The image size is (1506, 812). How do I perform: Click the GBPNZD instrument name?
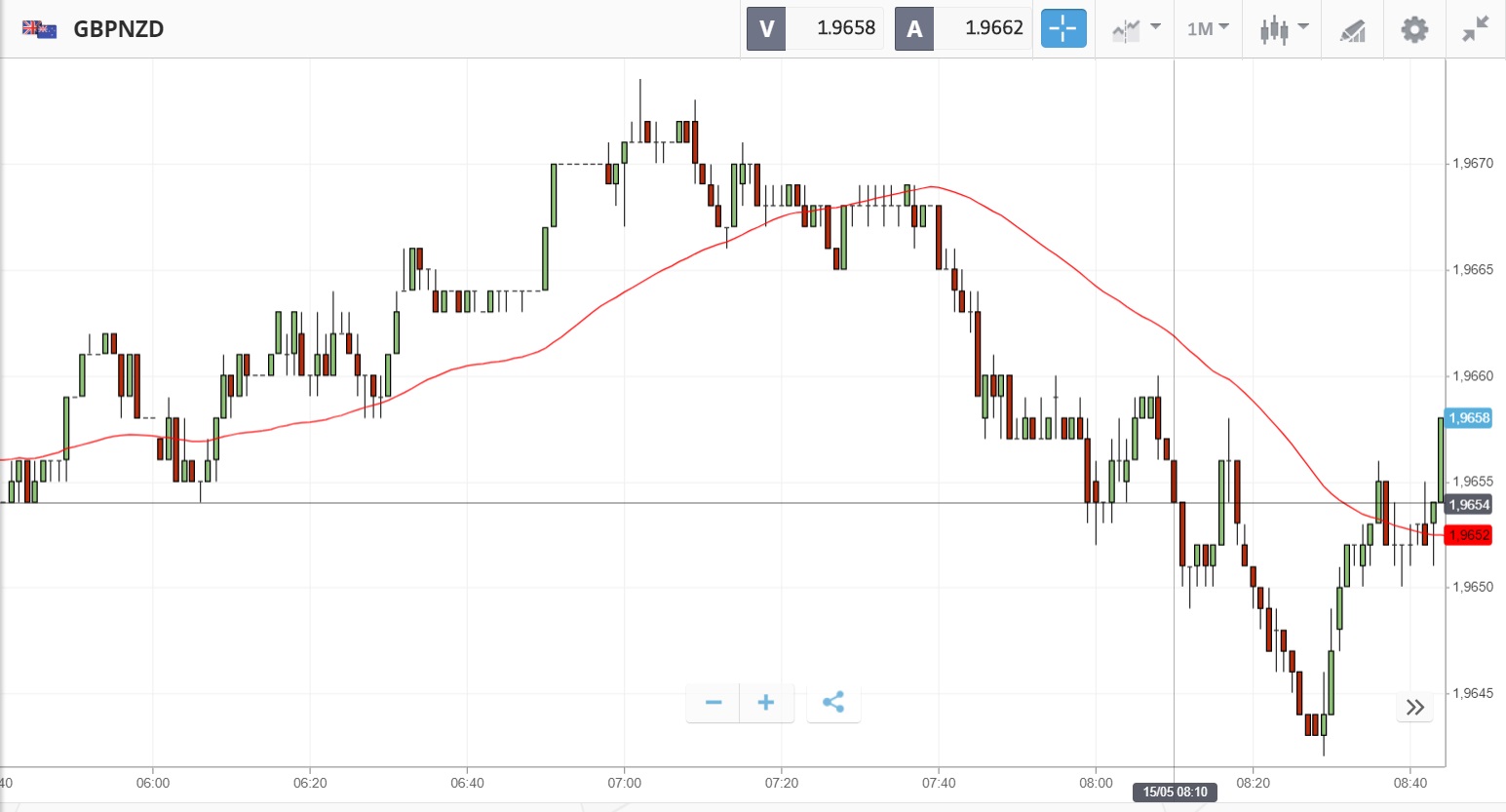pyautogui.click(x=119, y=29)
